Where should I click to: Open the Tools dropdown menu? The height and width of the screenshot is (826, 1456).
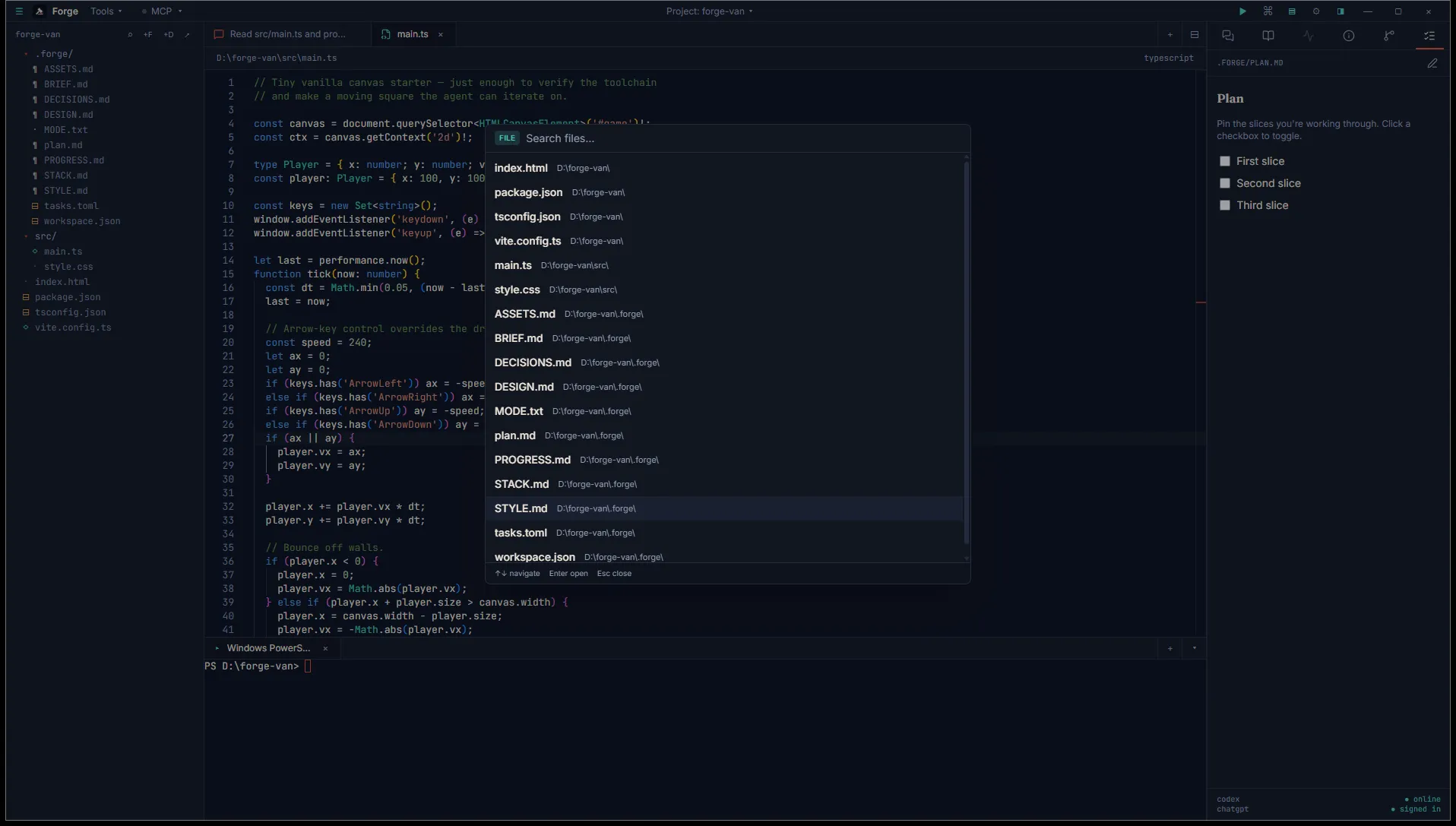tap(106, 11)
